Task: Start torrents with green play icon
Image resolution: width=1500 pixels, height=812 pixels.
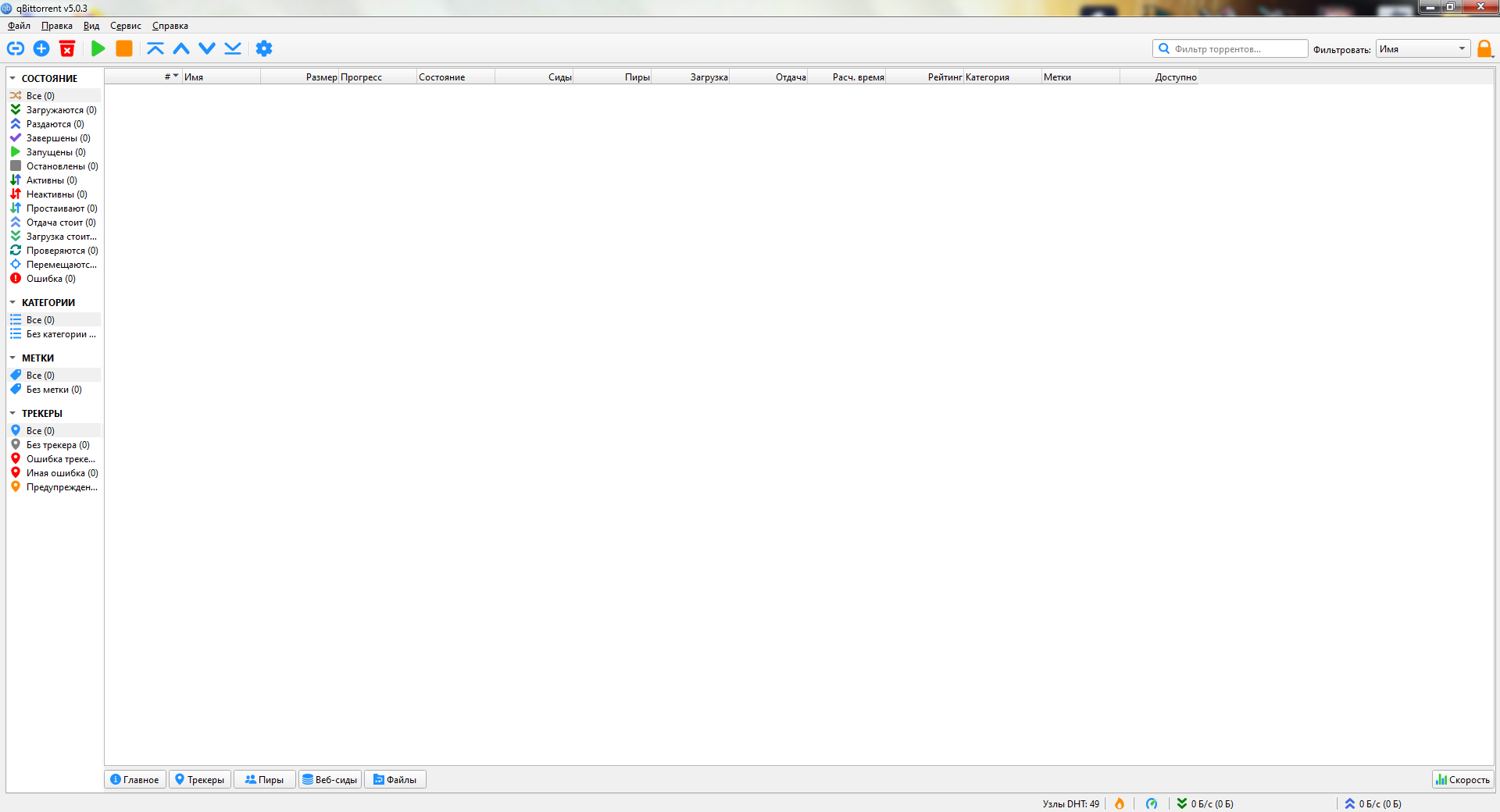Action: (x=98, y=48)
